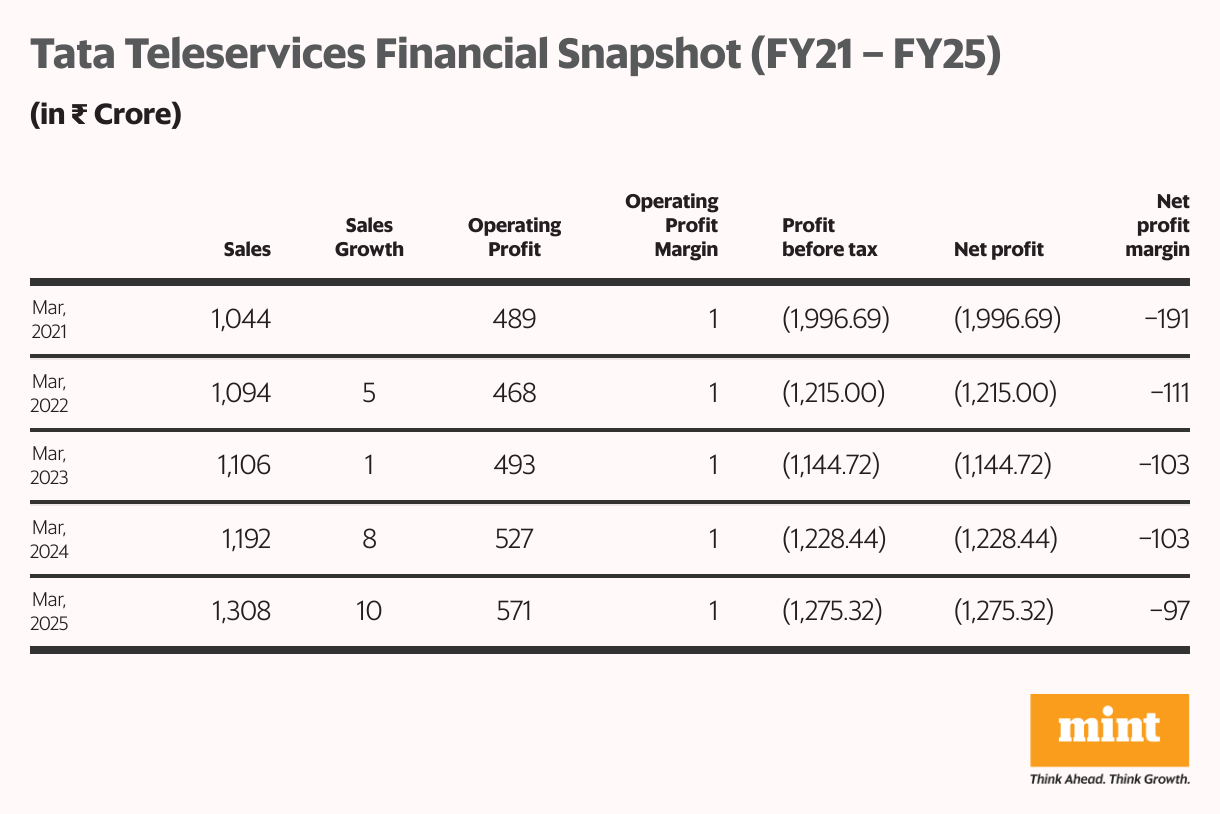Click the Tata Teleservices Financial Snapshot title
1220x814 pixels.
point(516,55)
